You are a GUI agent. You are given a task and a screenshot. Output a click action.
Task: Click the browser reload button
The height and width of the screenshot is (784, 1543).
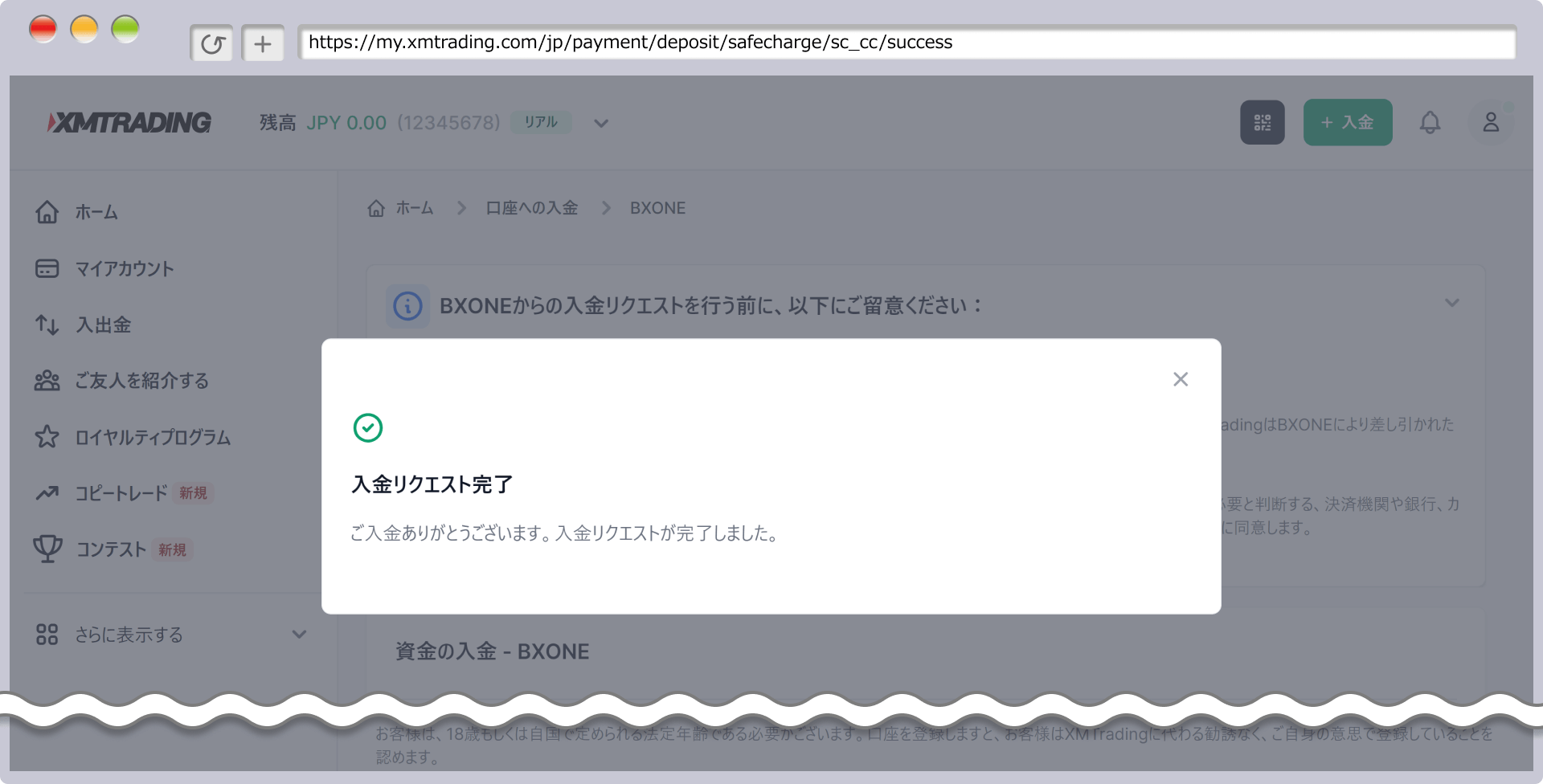pyautogui.click(x=212, y=44)
